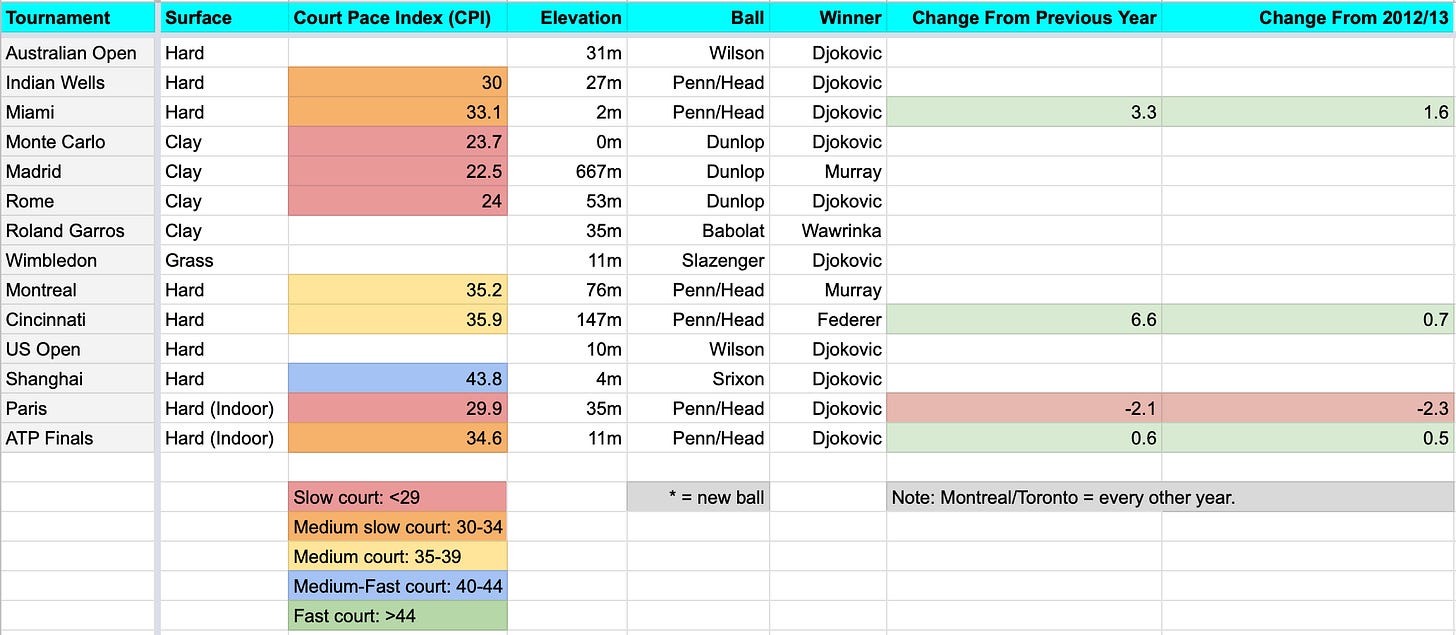Viewport: 1456px width, 635px height.
Task: Select the Wimbledon Grass surface cell
Action: point(224,261)
